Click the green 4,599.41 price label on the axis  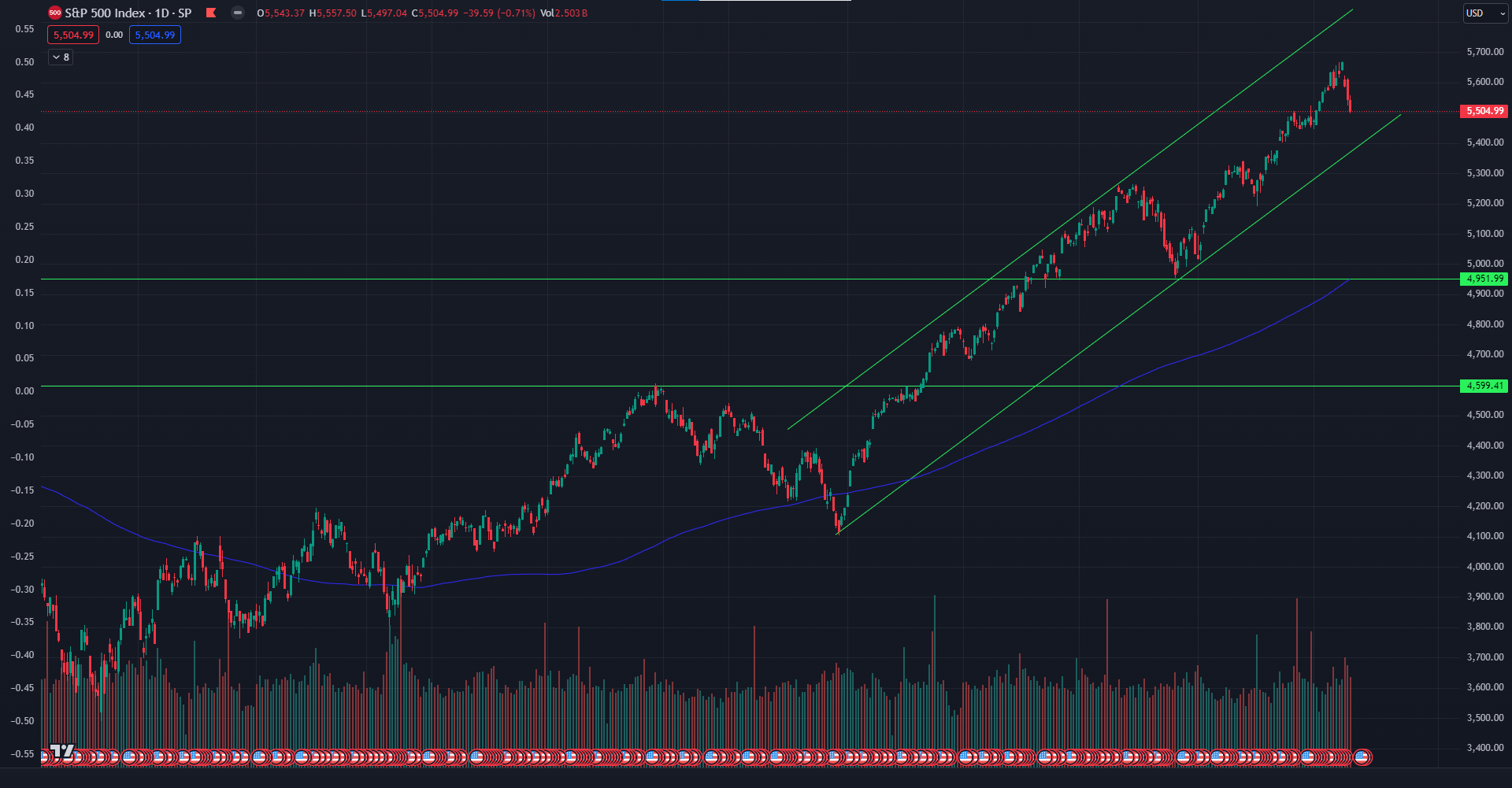[1484, 386]
